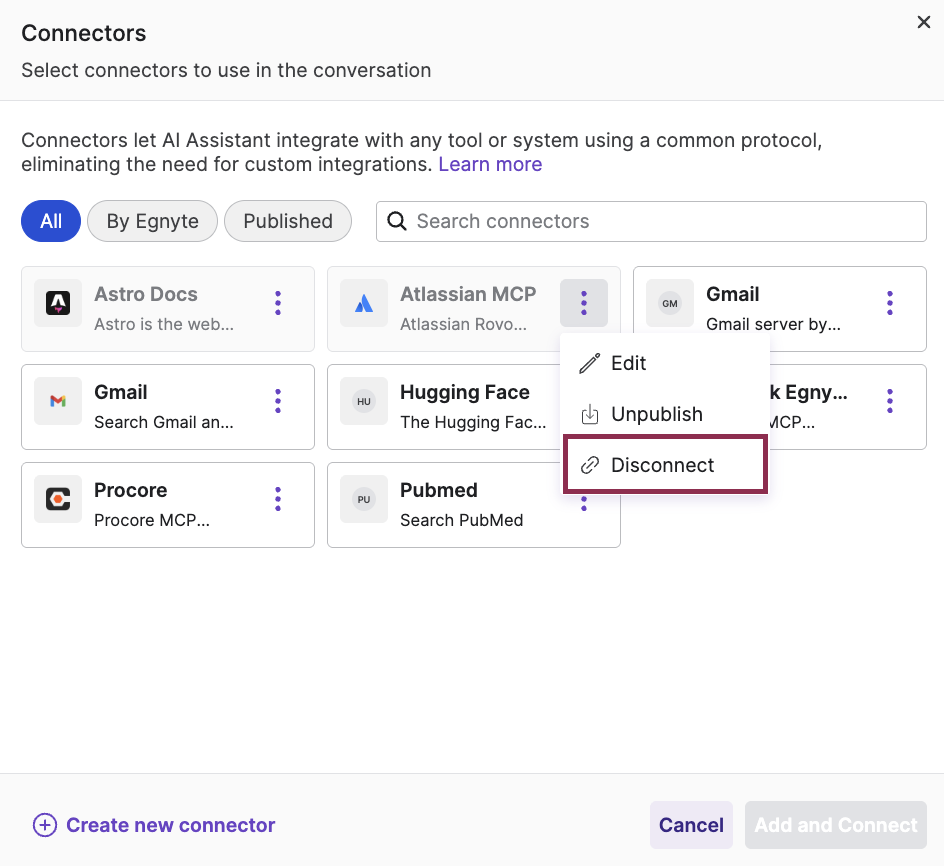Open options menu for Procore connector

(277, 499)
